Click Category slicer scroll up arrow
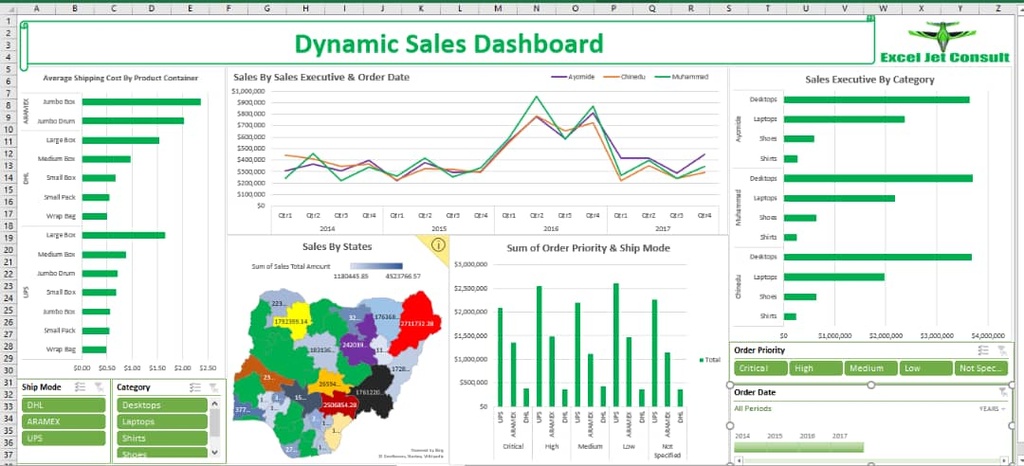This screenshot has width=1024, height=466. tap(214, 405)
